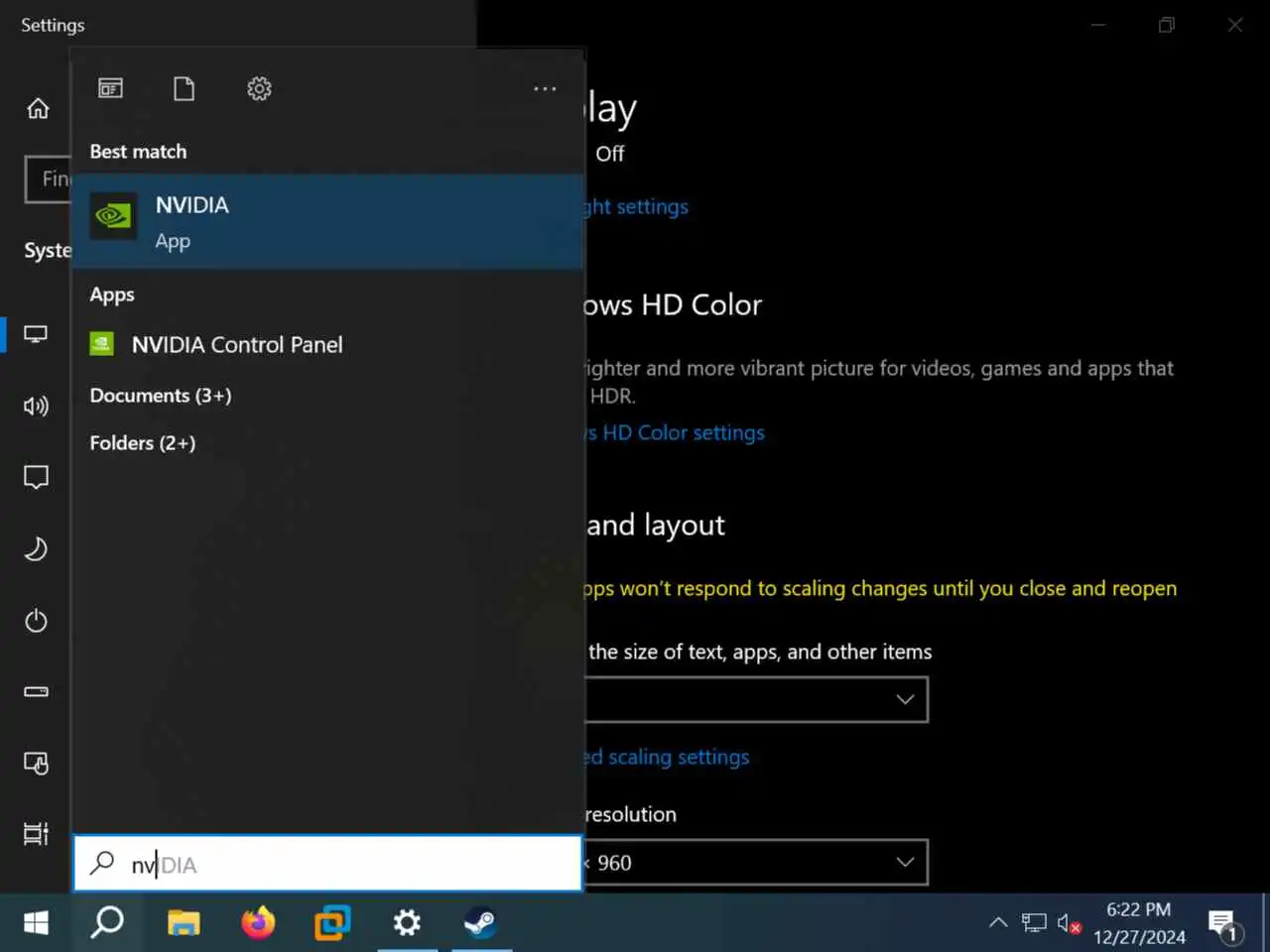
Task: Filter search results by Documents icon
Action: coord(185,88)
